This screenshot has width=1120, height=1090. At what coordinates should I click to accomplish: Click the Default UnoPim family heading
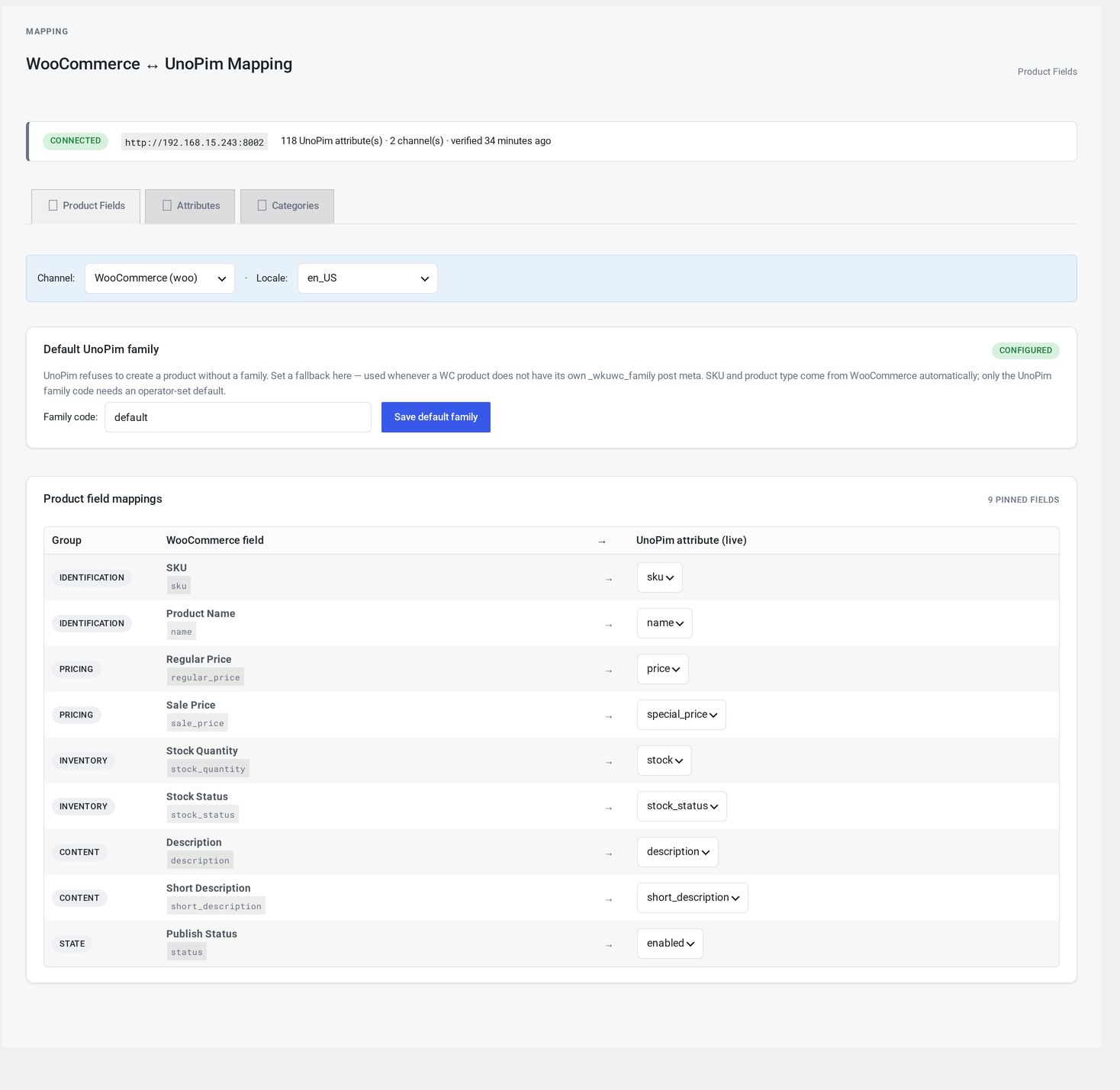101,349
